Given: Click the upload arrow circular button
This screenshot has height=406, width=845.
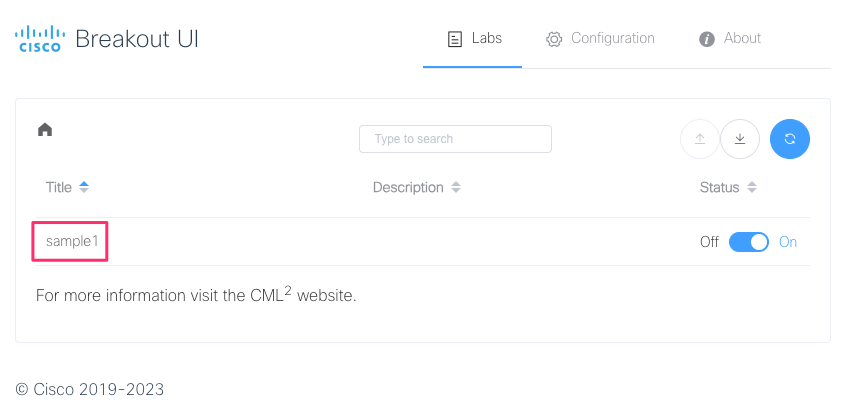Looking at the screenshot, I should [699, 139].
